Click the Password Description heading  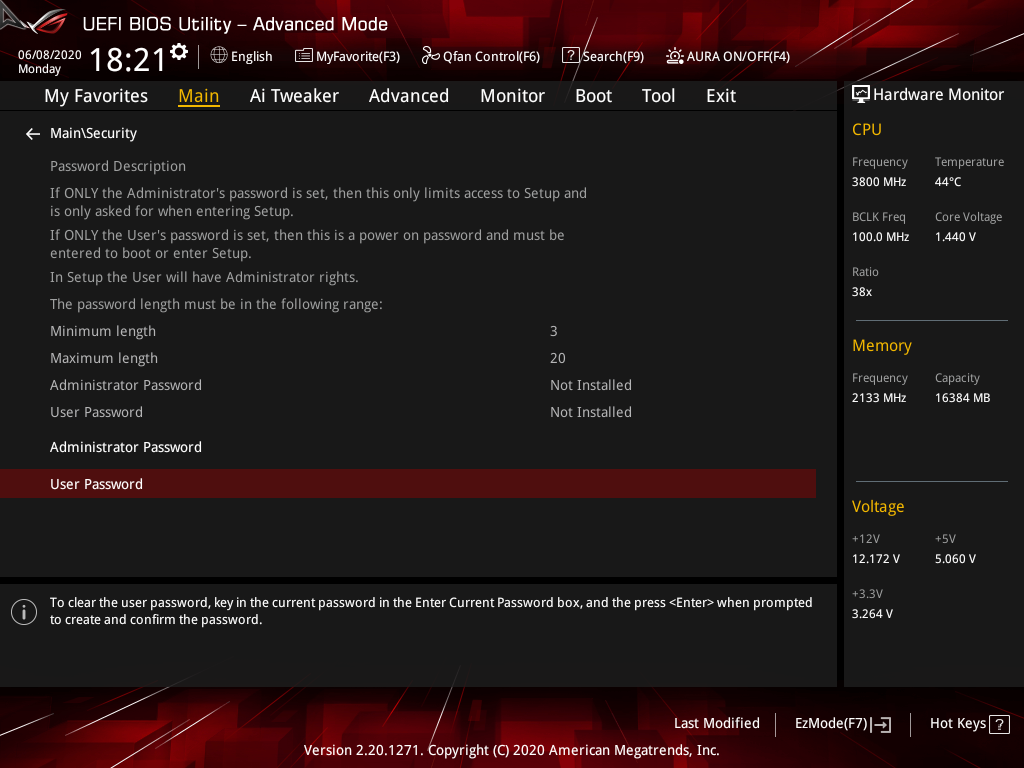click(x=118, y=167)
